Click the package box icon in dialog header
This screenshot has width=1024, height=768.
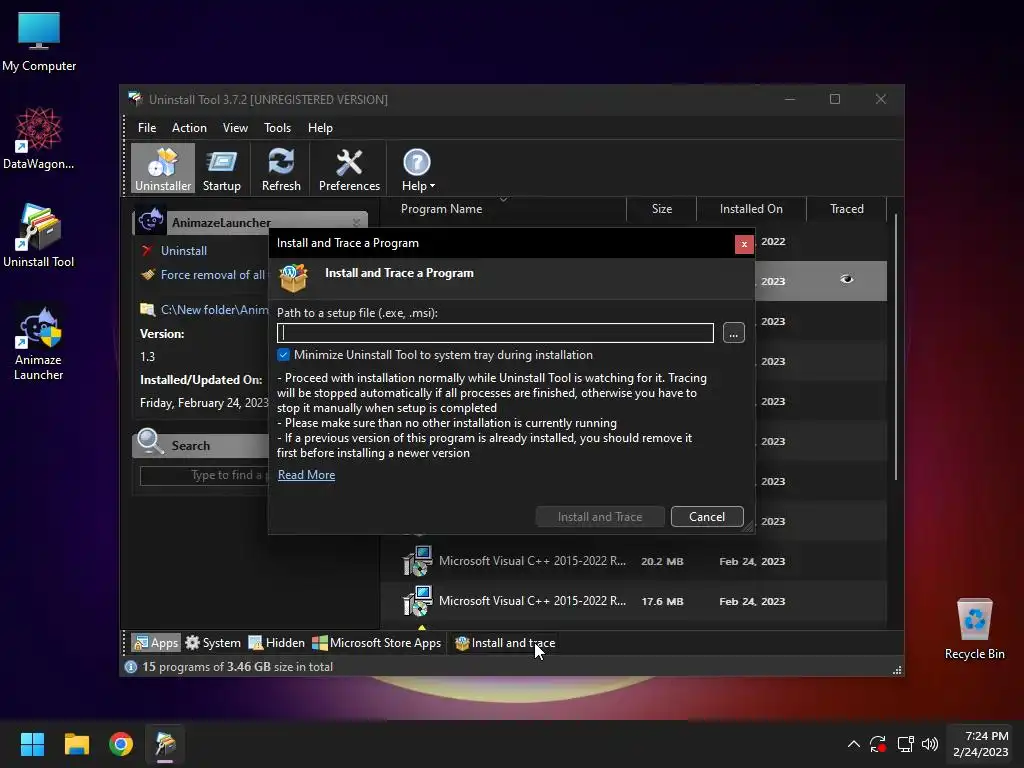(293, 278)
